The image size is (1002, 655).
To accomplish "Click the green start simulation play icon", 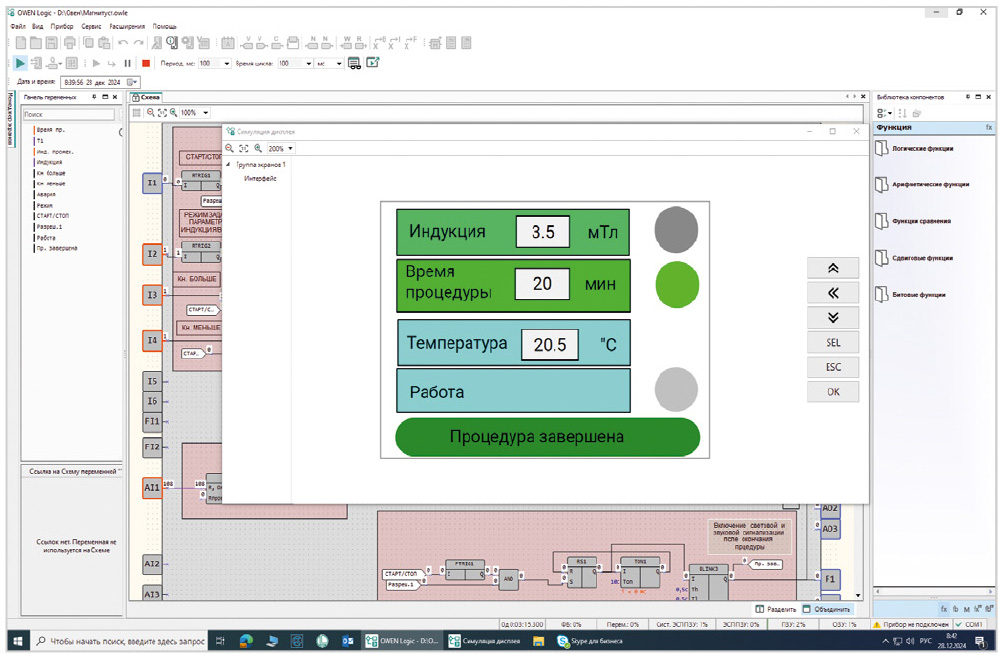I will (x=20, y=63).
